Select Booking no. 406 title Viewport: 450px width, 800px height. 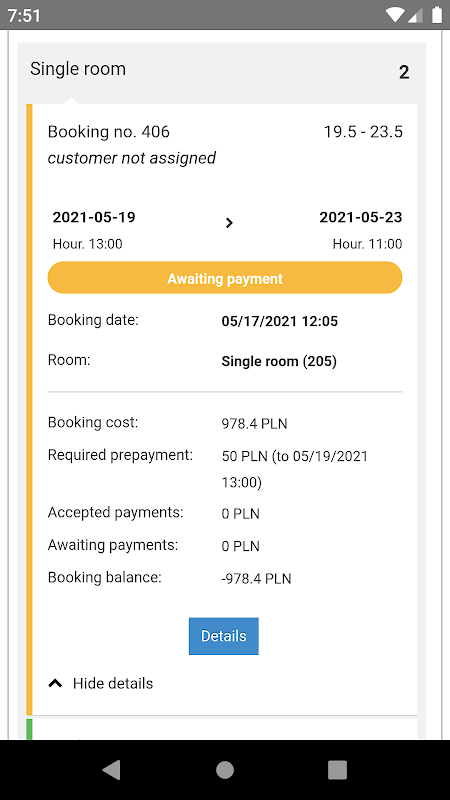pyautogui.click(x=109, y=132)
